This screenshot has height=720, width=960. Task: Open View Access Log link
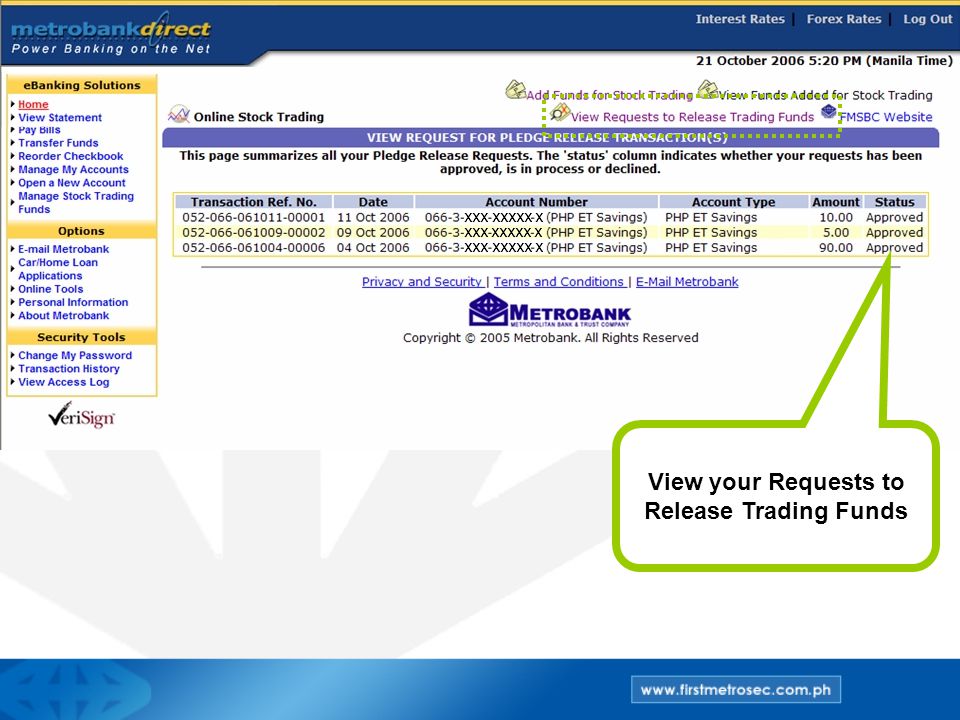(x=64, y=383)
